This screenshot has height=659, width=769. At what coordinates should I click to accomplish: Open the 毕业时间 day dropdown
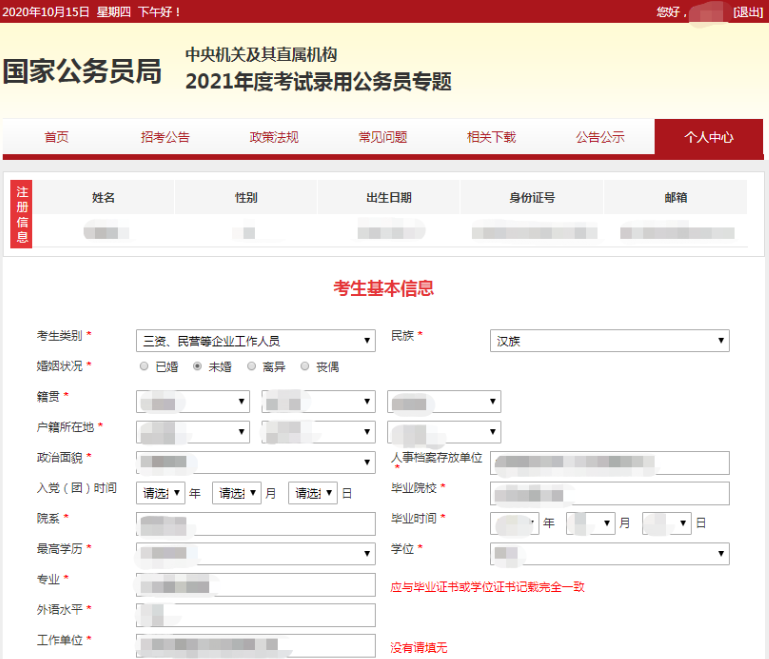(x=667, y=523)
